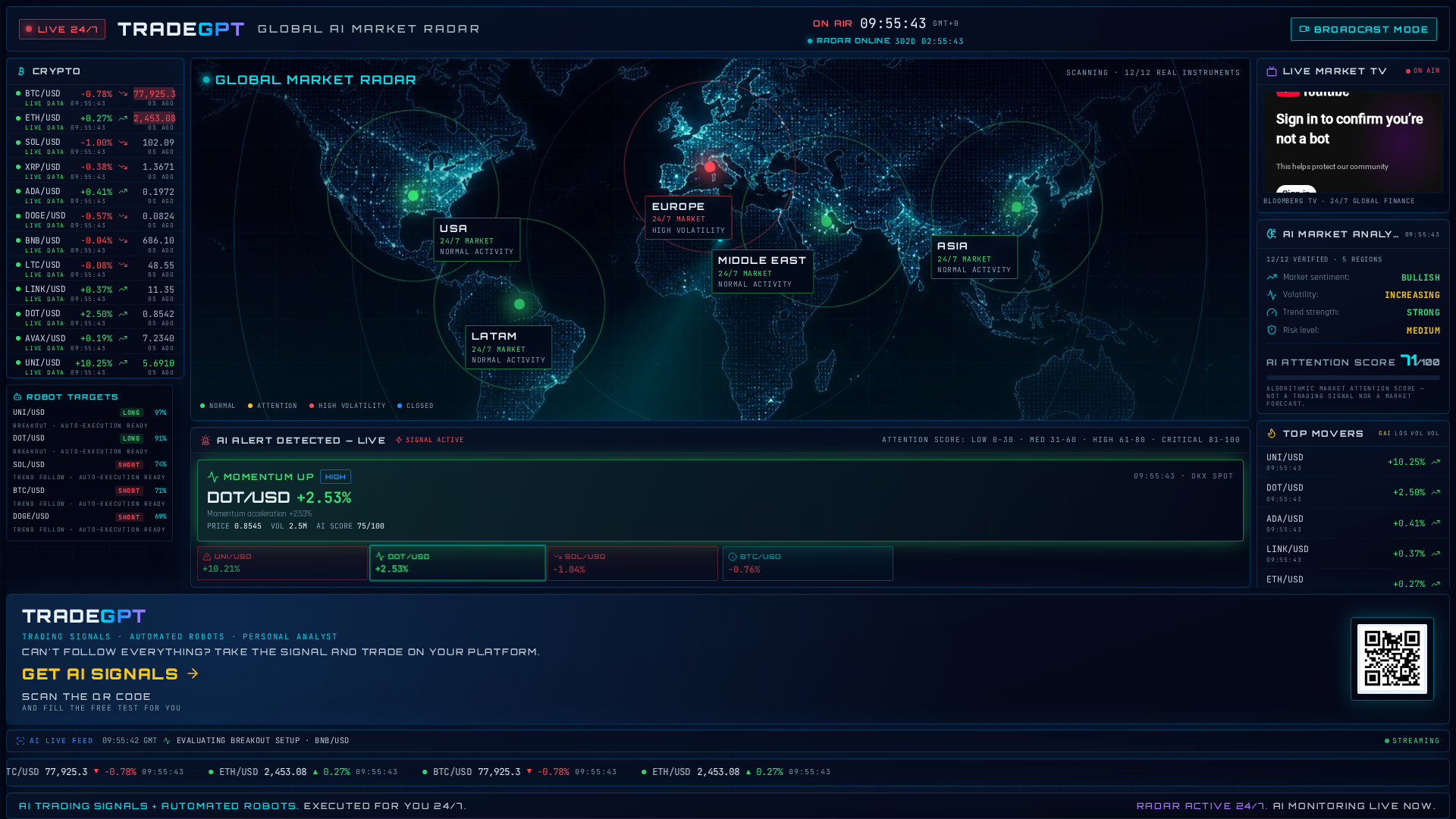Click the Trend strength gauge icon
This screenshot has height=819, width=1456.
click(1272, 312)
